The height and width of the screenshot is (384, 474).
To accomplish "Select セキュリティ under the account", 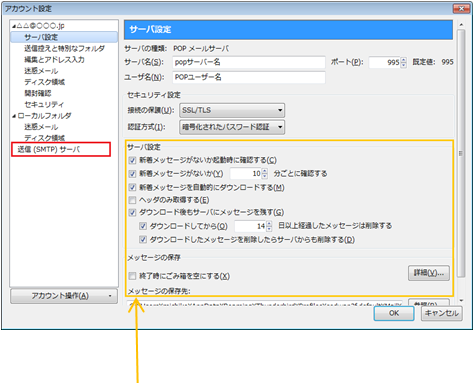I will click(x=44, y=105).
